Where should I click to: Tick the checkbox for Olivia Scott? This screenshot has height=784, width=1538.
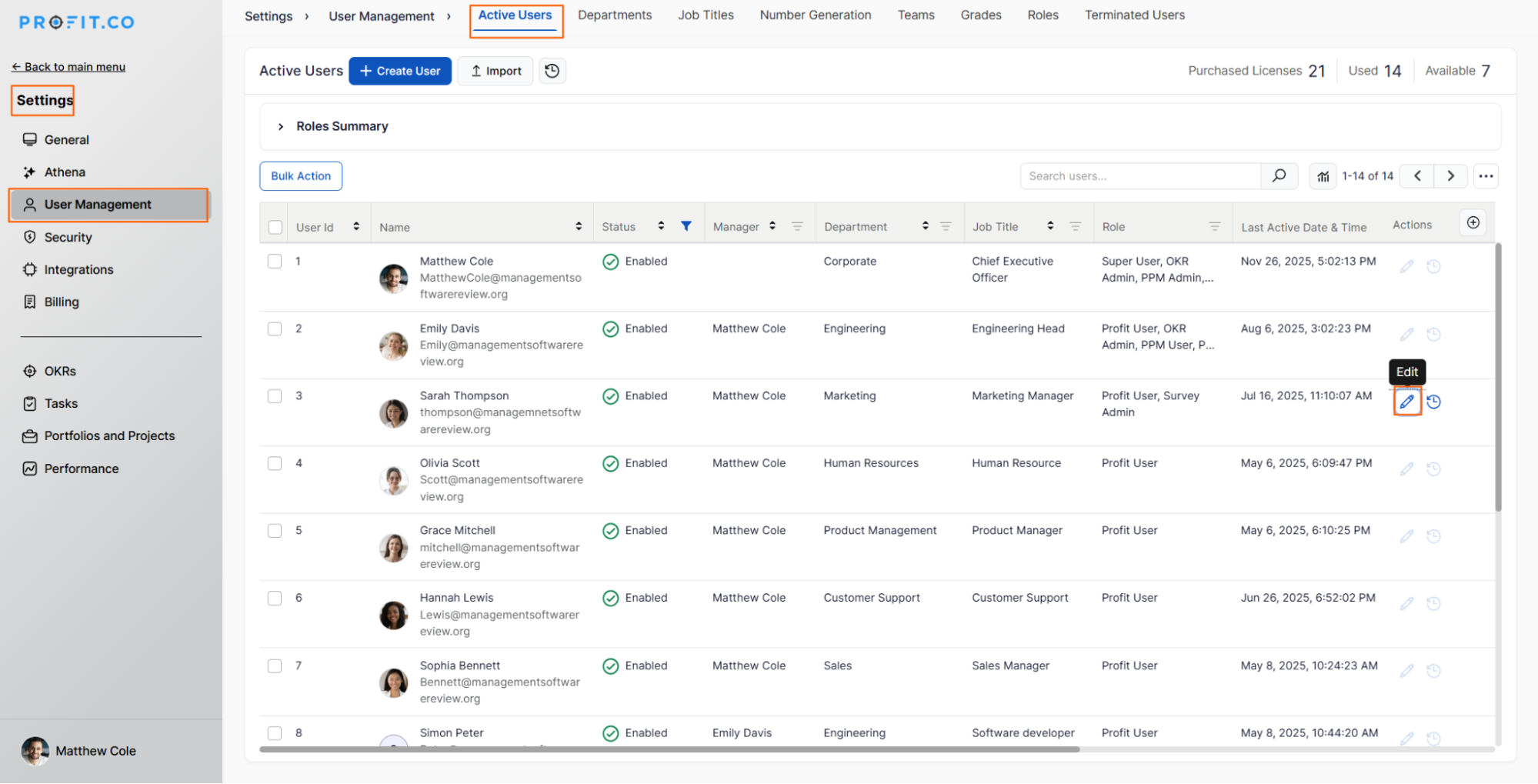275,463
